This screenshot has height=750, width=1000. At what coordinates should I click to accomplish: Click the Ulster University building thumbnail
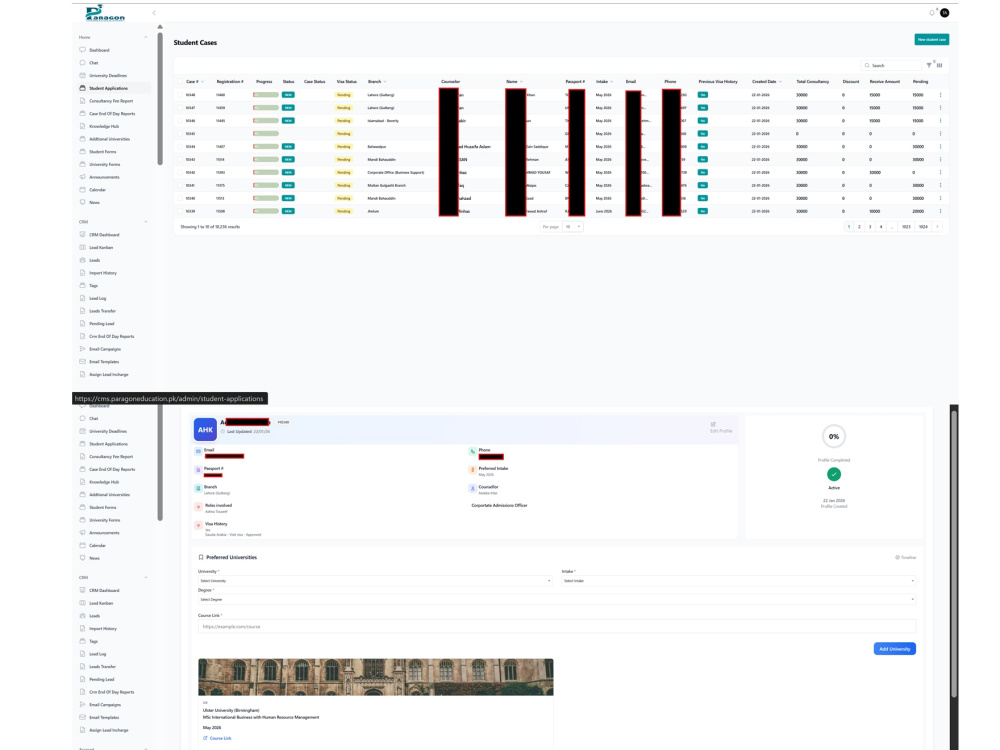tap(376, 677)
